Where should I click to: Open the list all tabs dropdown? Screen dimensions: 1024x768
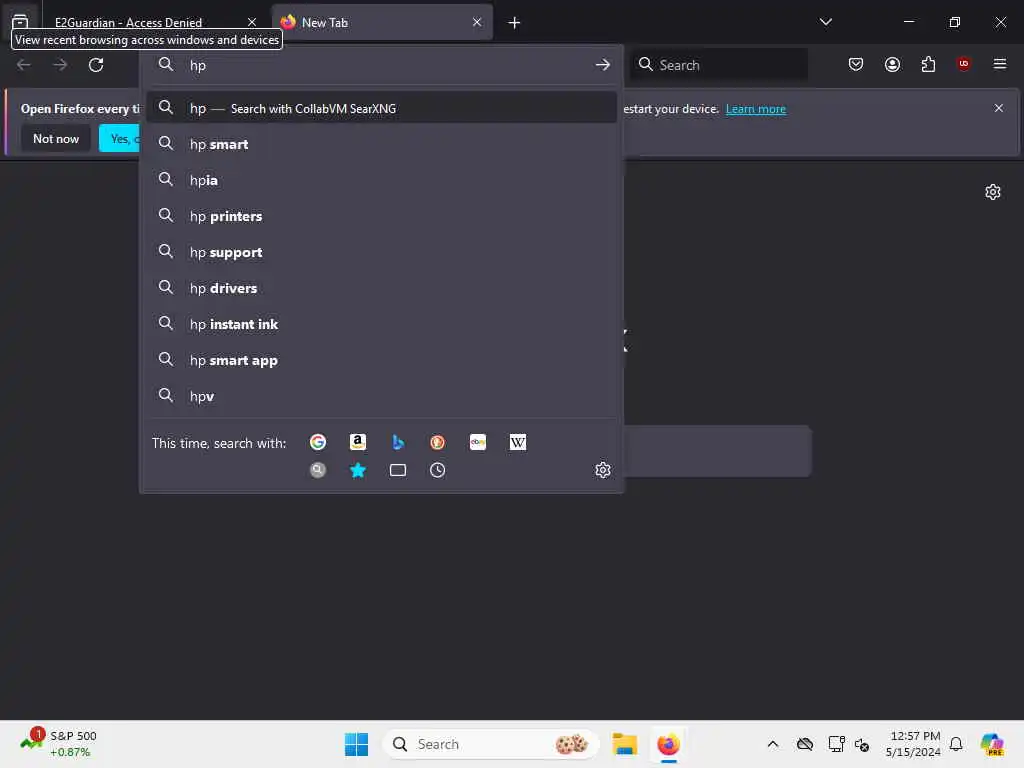click(825, 22)
